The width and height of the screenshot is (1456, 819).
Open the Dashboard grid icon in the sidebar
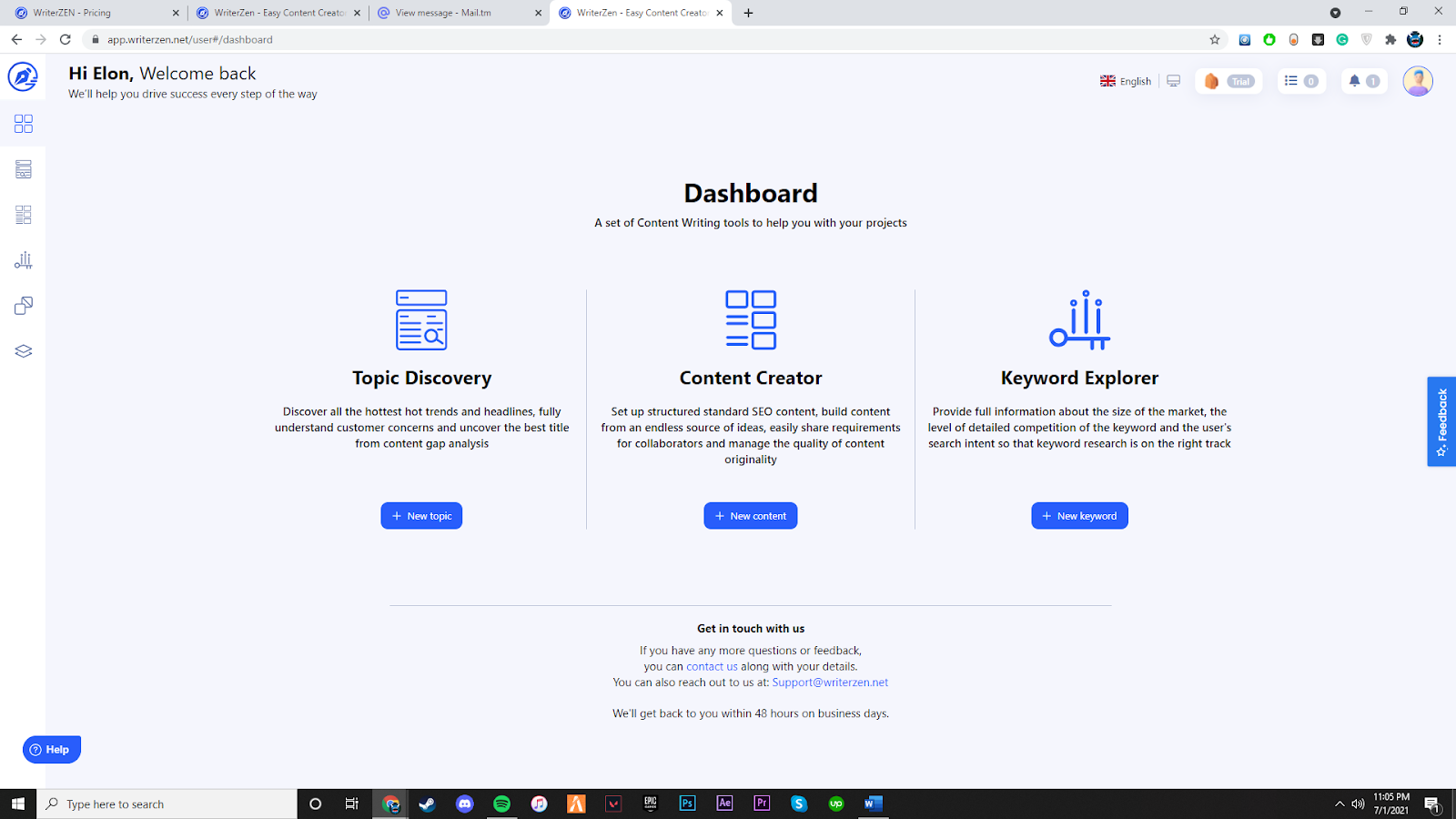coord(24,124)
